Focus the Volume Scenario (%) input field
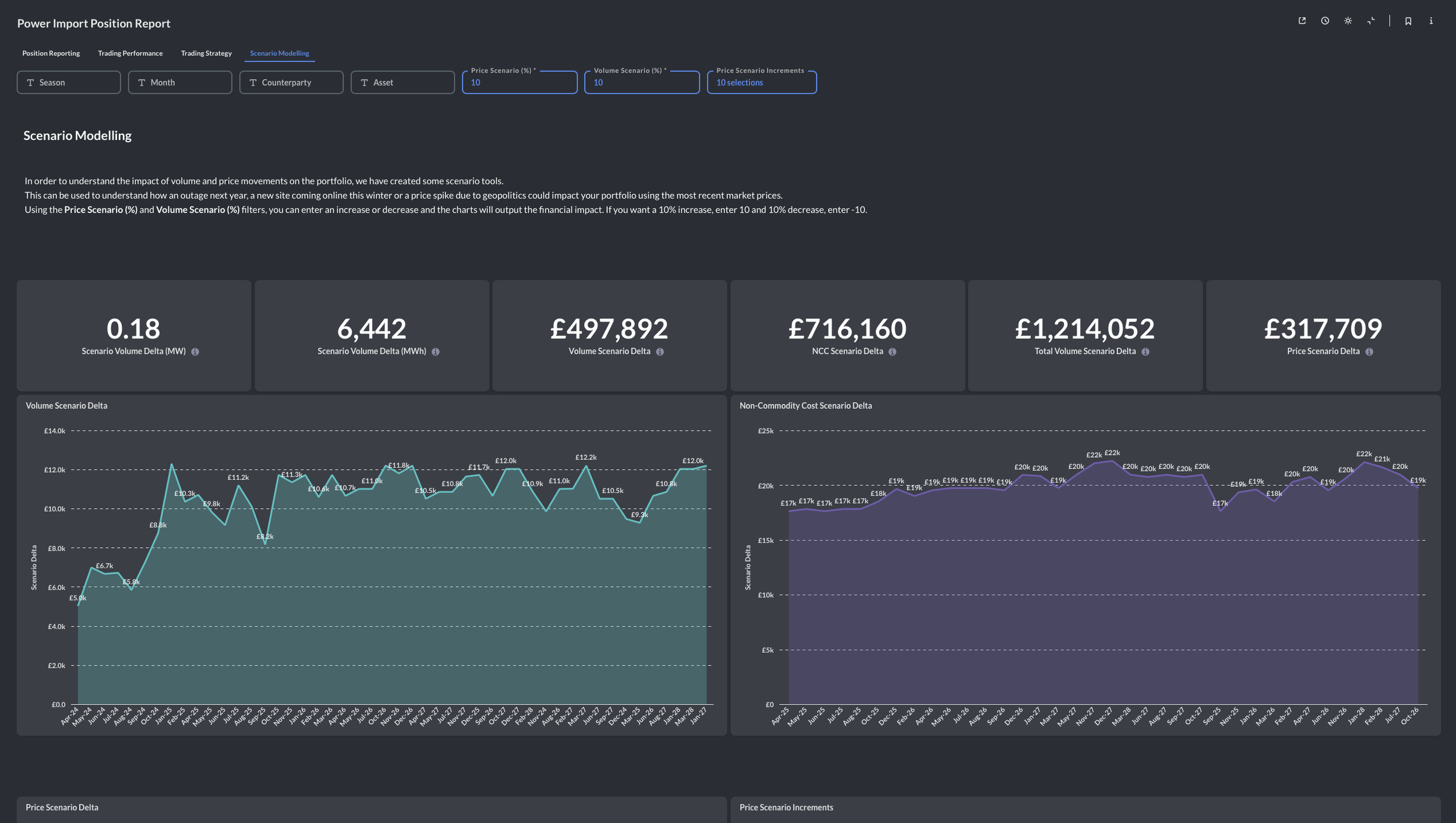 click(x=642, y=83)
